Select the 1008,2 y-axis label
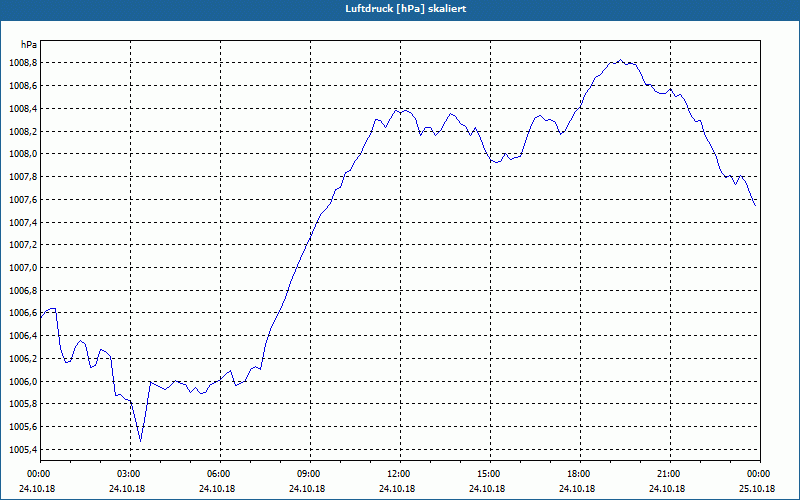 click(x=22, y=132)
